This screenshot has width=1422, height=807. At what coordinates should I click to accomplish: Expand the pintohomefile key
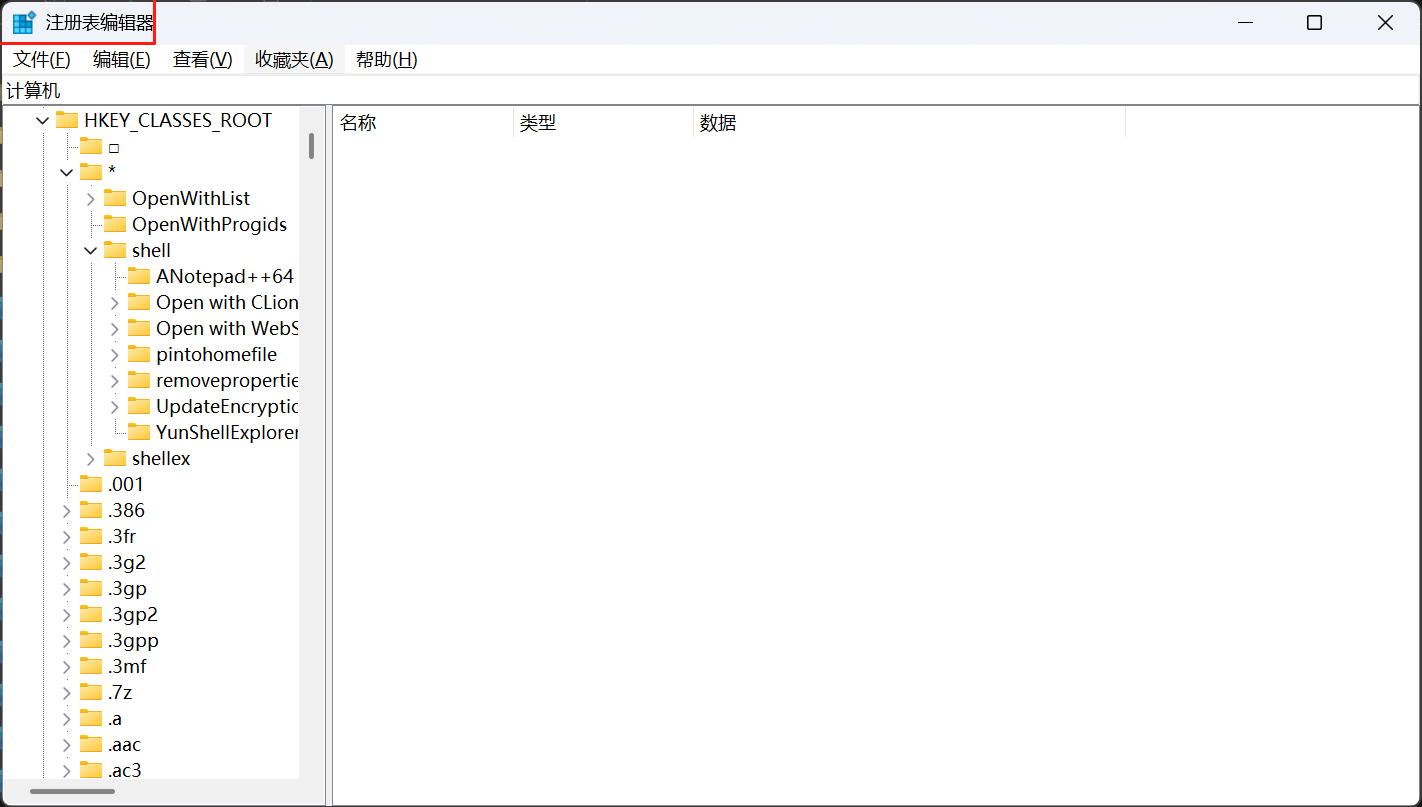click(x=114, y=355)
